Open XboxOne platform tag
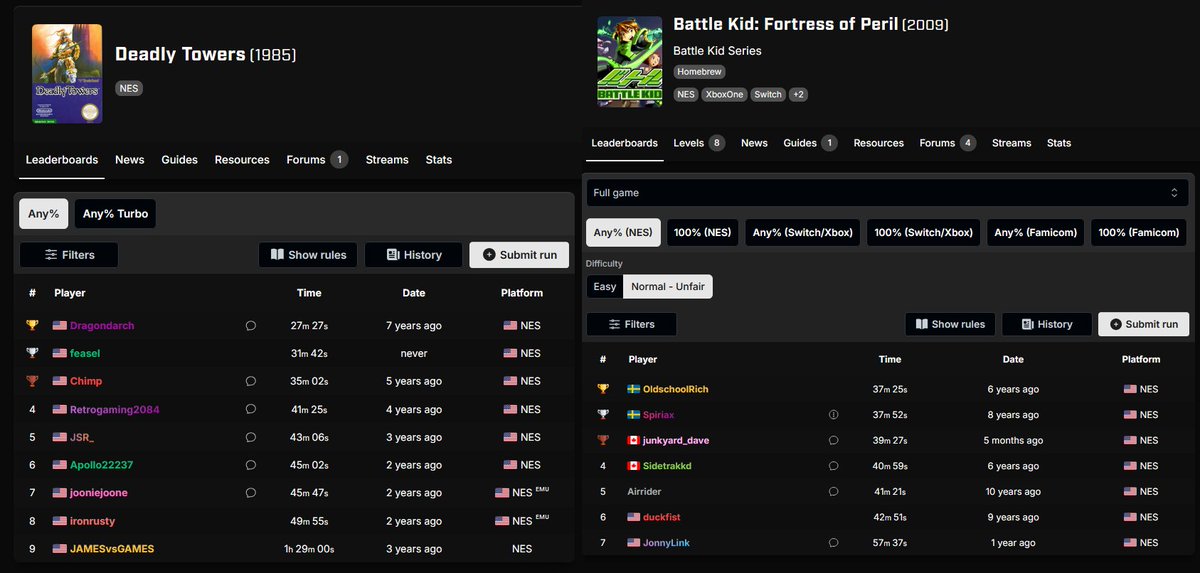Image resolution: width=1200 pixels, height=573 pixels. 724,94
